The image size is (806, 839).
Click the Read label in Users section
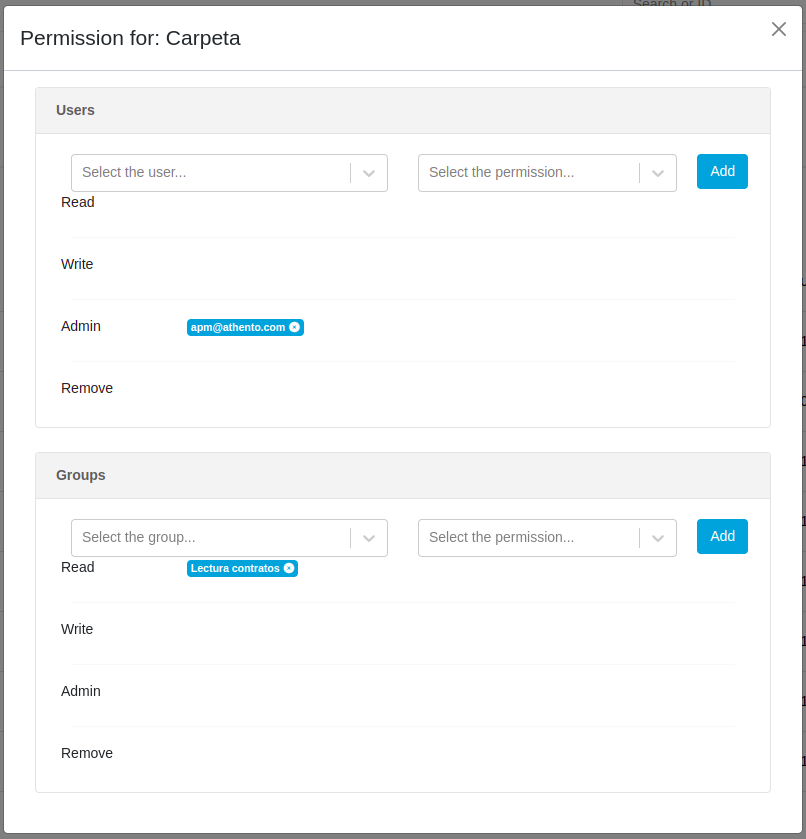78,202
